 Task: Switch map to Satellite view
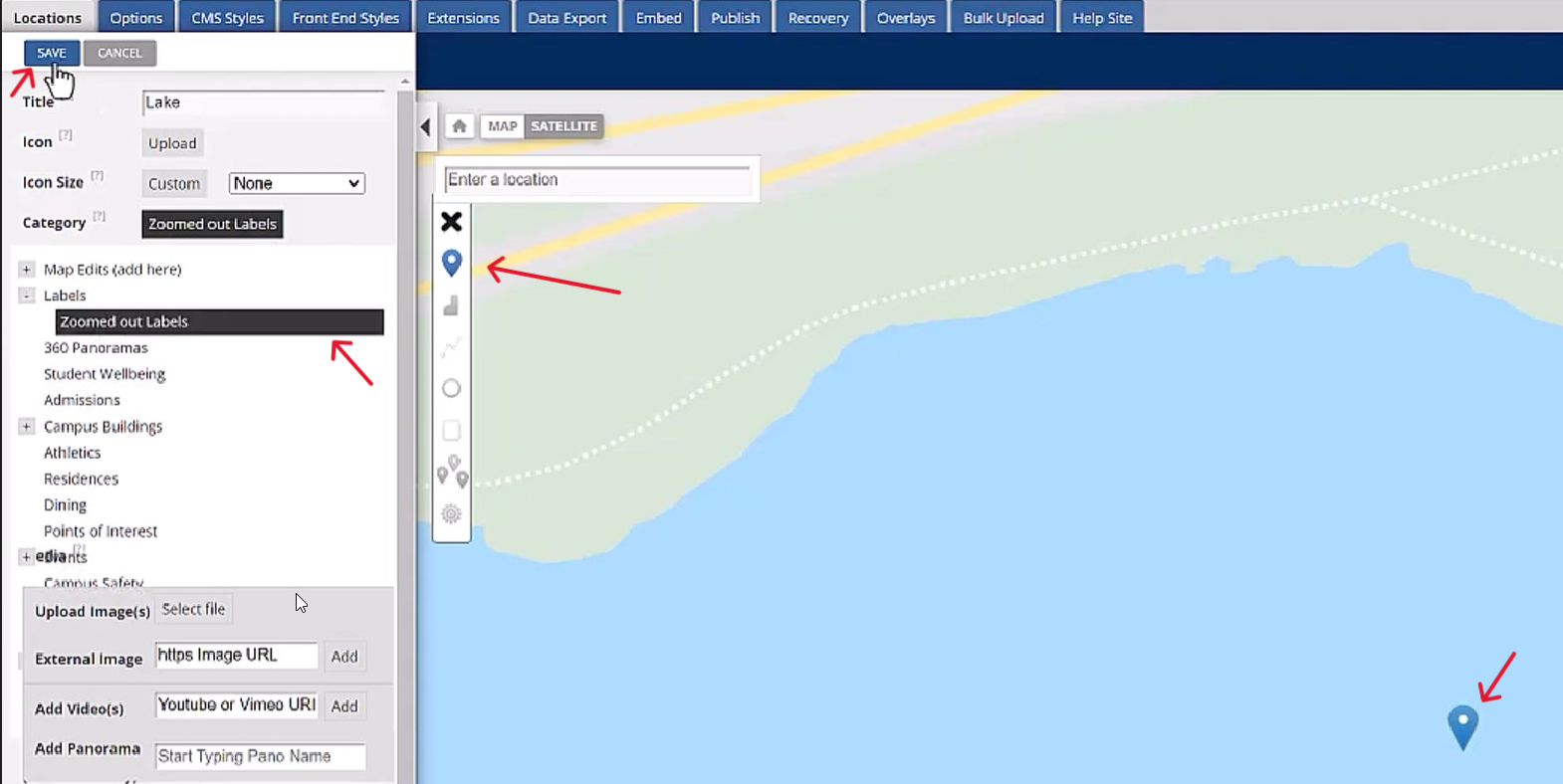click(x=563, y=126)
